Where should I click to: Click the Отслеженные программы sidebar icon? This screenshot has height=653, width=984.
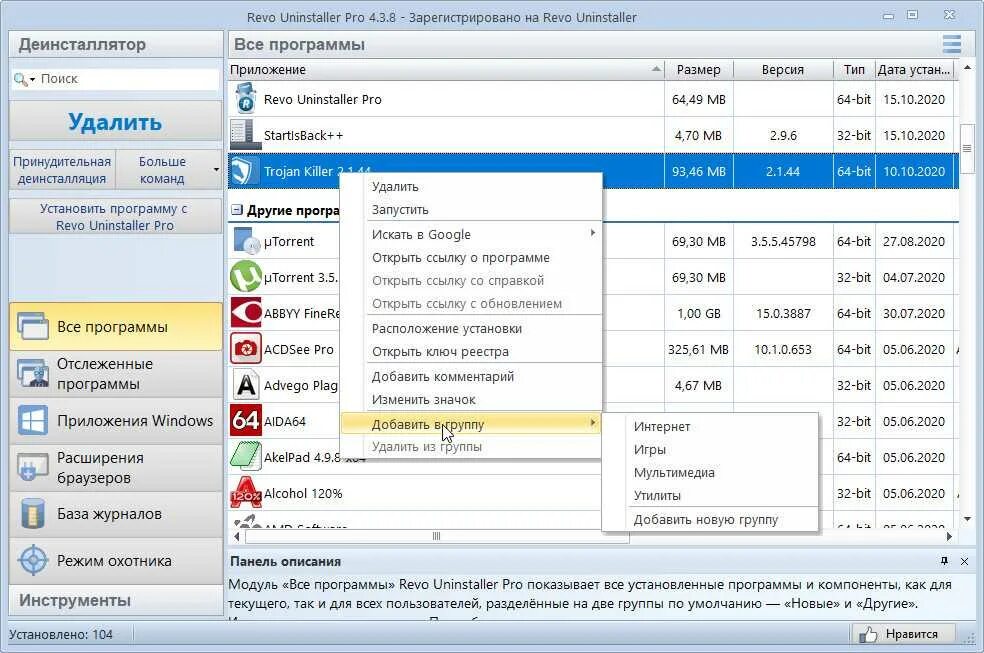[x=33, y=373]
